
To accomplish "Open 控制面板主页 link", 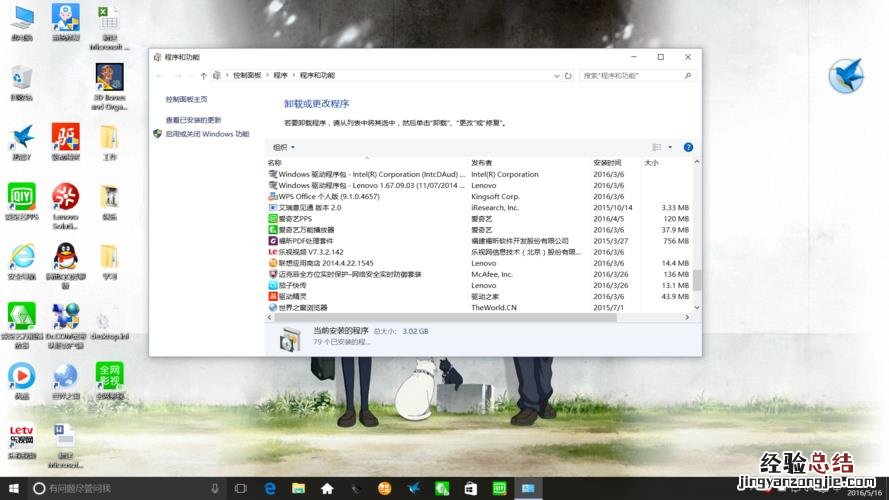I will (186, 99).
